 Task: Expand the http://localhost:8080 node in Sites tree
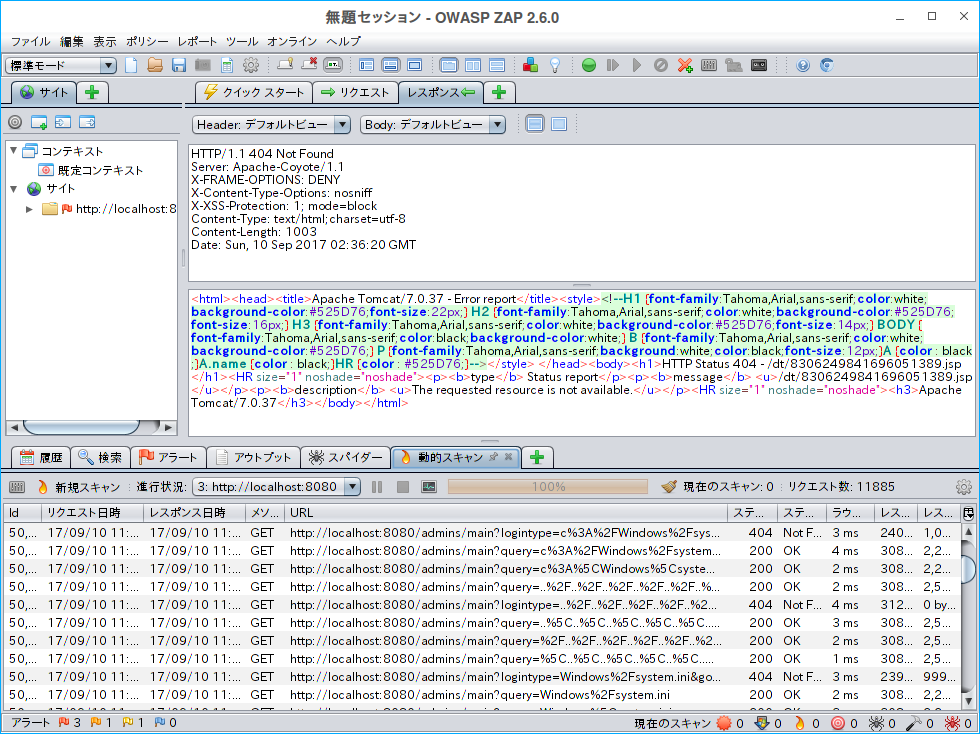tap(29, 209)
